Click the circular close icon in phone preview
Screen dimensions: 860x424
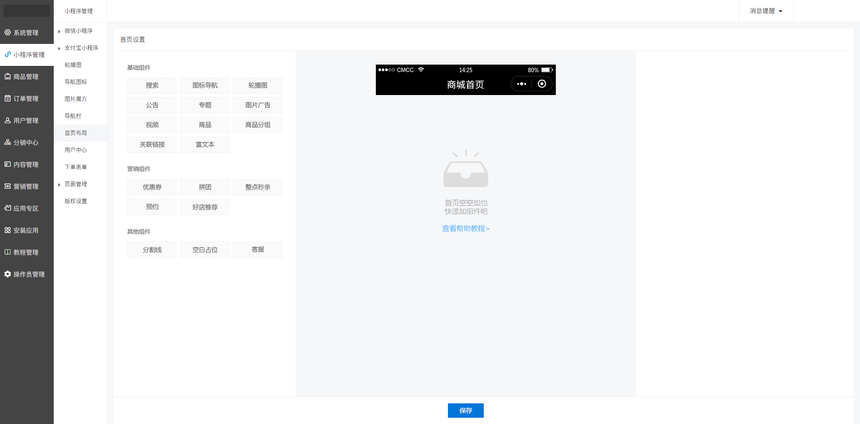pos(542,84)
